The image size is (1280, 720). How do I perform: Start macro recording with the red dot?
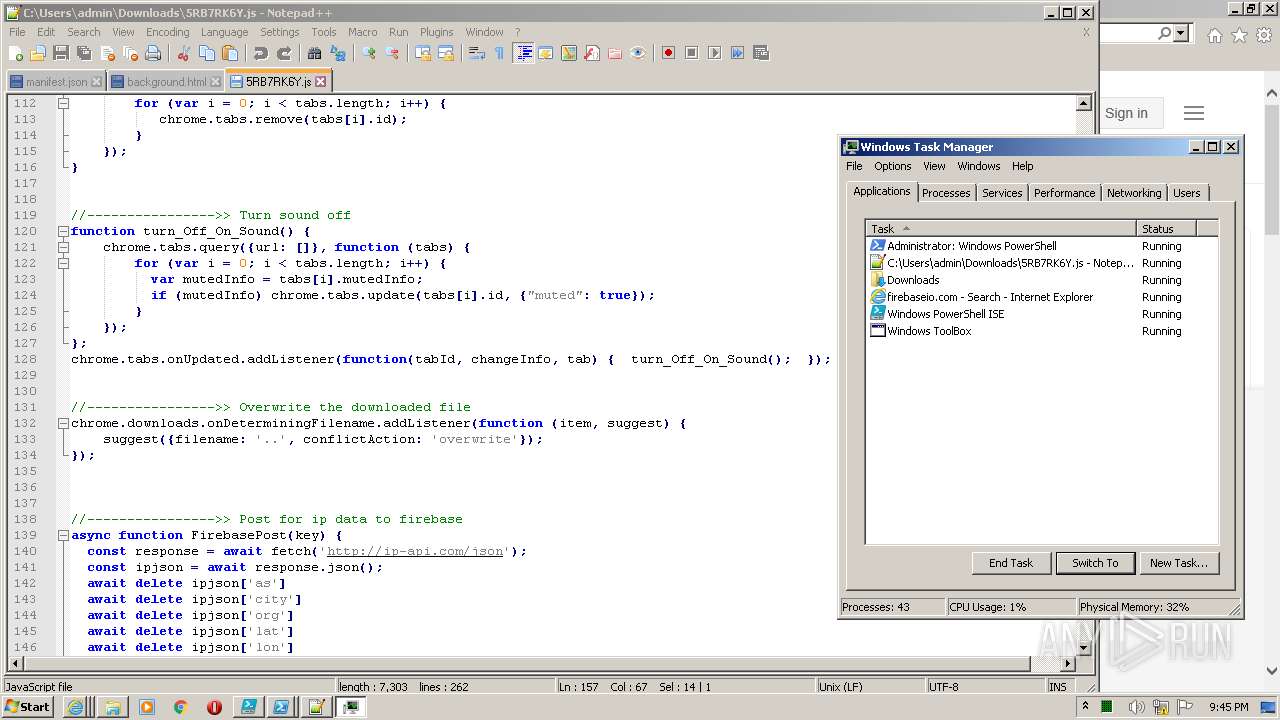(668, 53)
